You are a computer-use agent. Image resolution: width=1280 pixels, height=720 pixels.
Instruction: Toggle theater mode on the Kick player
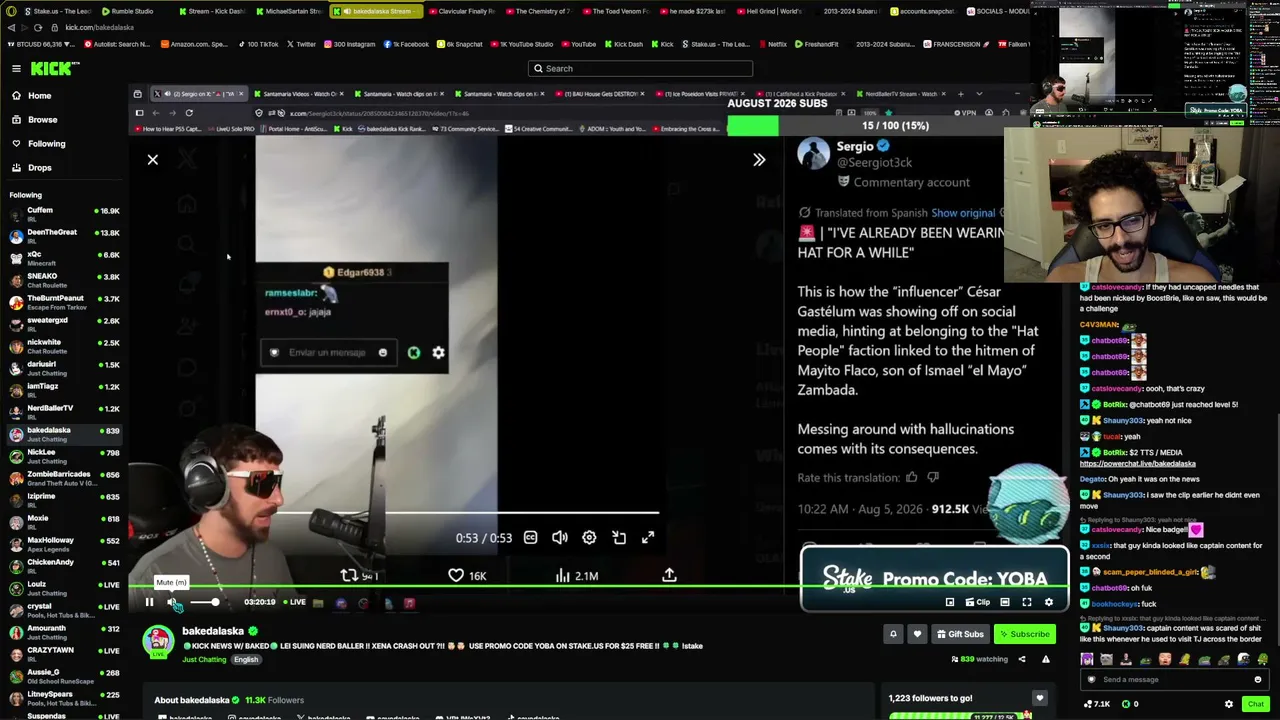pos(1005,602)
